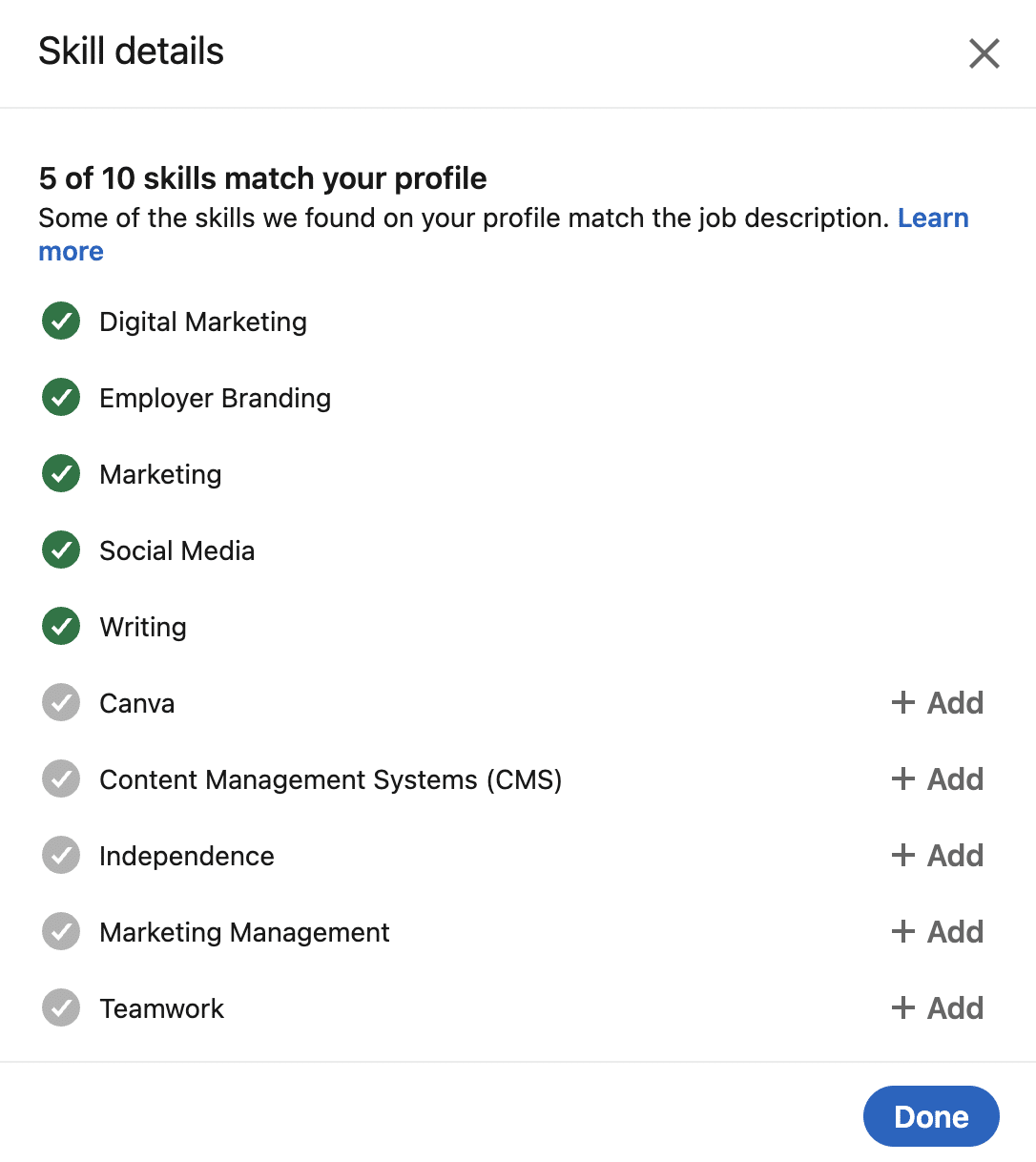Screen dimensions: 1036x1162
Task: Click green checkmark beside Digital Marketing
Action: [61, 322]
